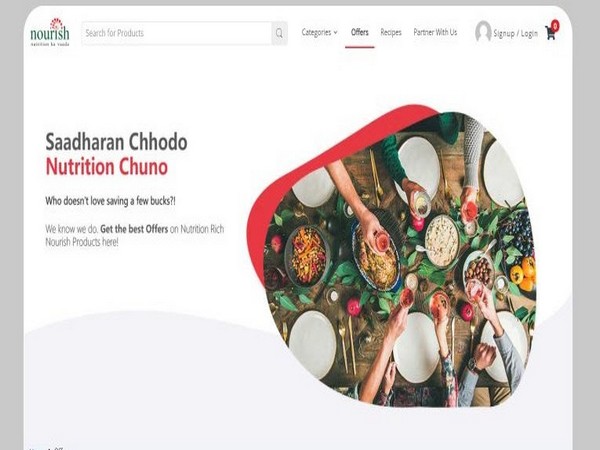This screenshot has height=450, width=600.
Task: Click the chevron next to Categories
Action: pos(336,33)
